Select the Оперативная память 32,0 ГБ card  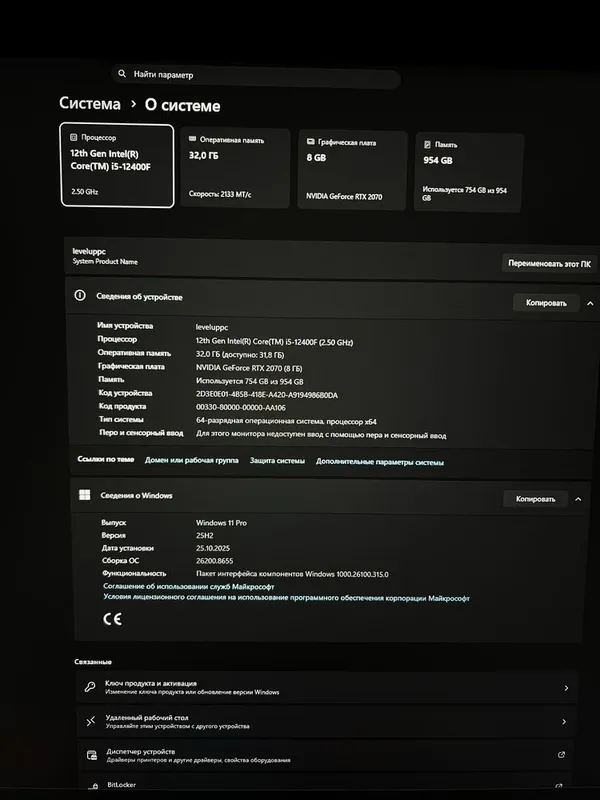235,168
